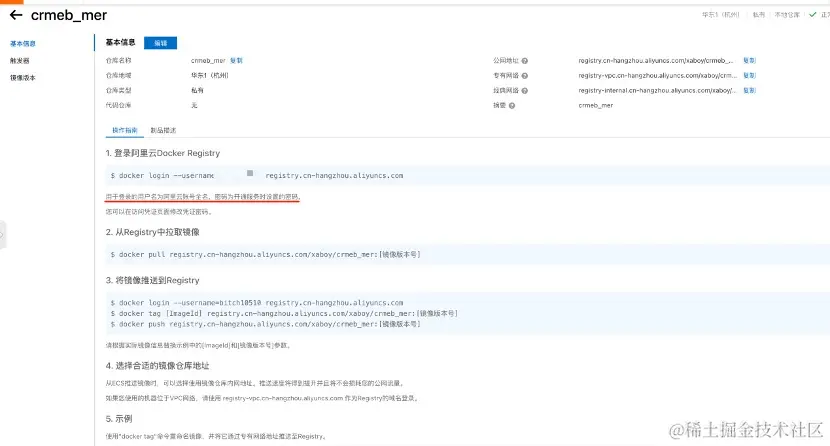This screenshot has height=446, width=830.
Task: Select the docker tag [ImageId] command line
Action: pyautogui.click(x=284, y=313)
